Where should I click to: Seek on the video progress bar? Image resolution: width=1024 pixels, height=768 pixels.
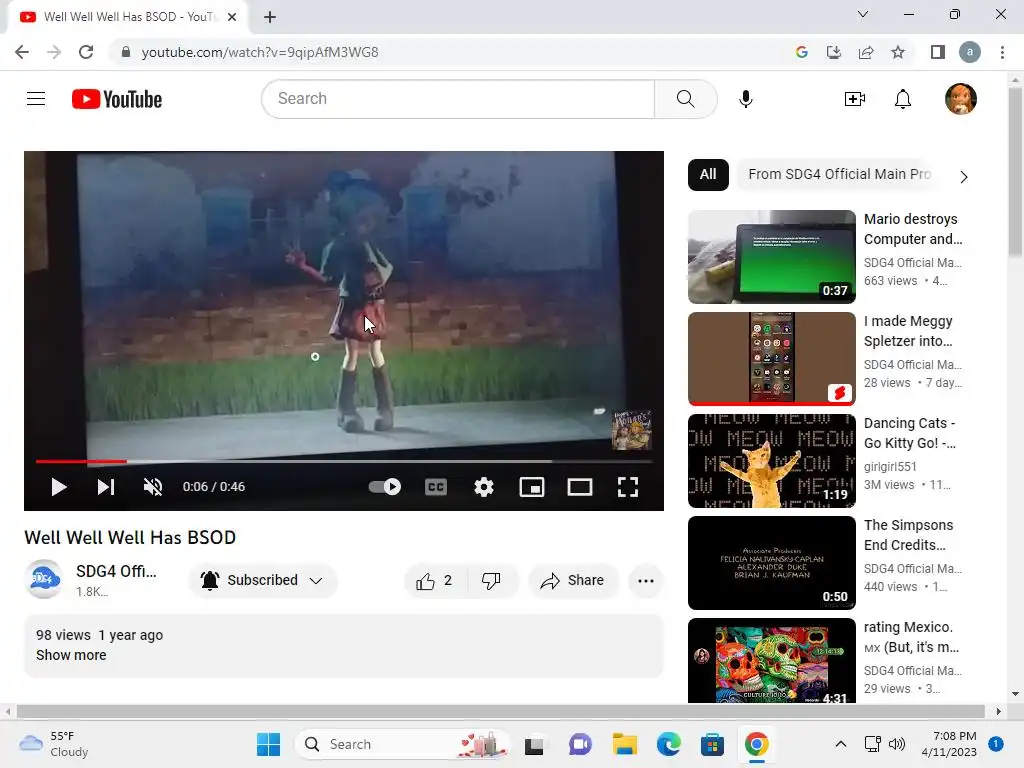[344, 461]
